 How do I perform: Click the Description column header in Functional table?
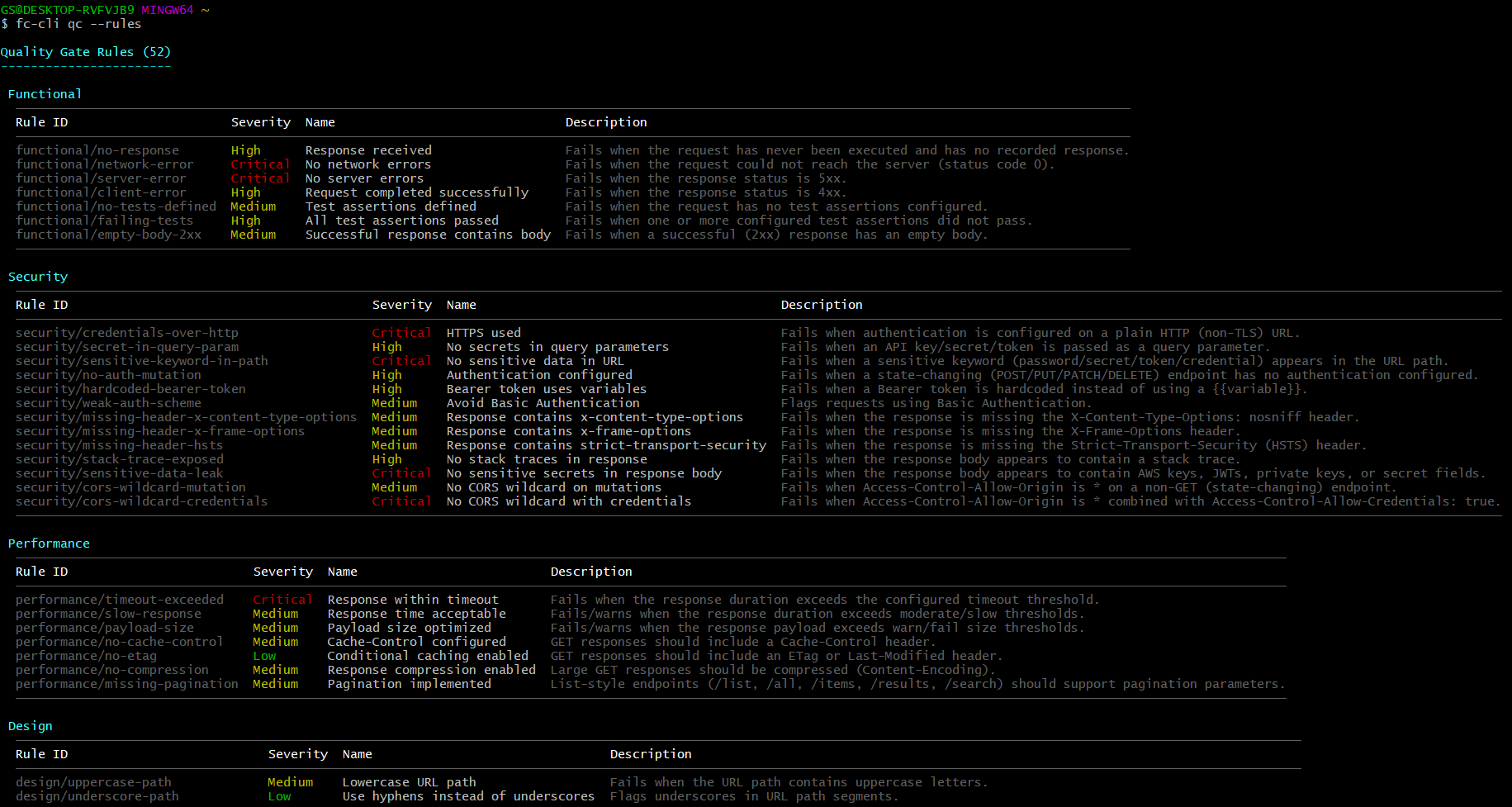(x=606, y=122)
